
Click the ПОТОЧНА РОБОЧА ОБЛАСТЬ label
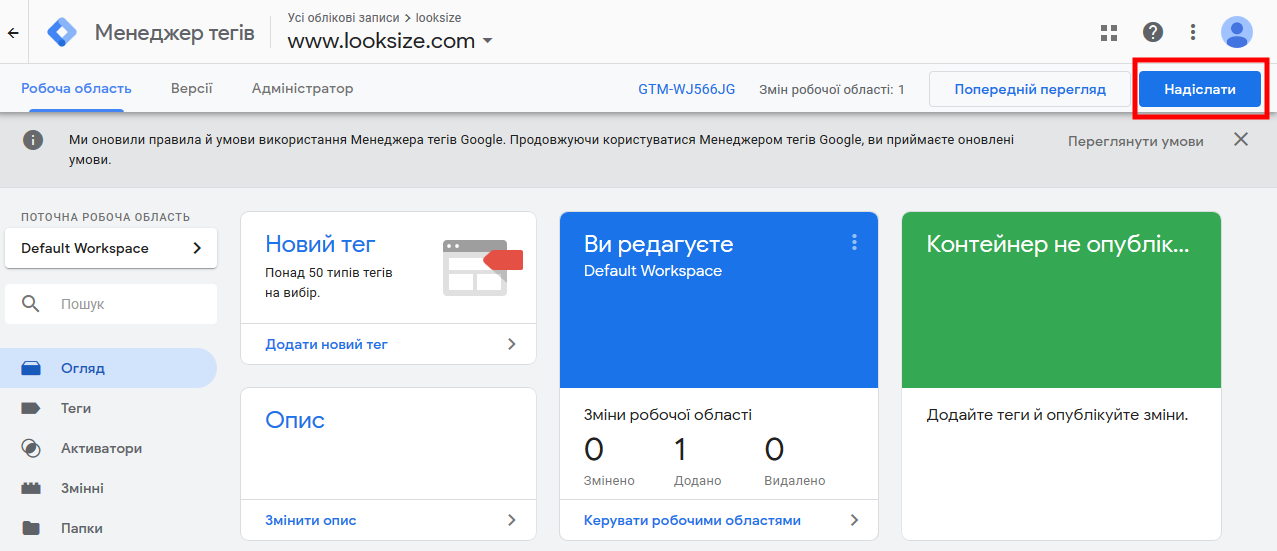click(x=105, y=217)
